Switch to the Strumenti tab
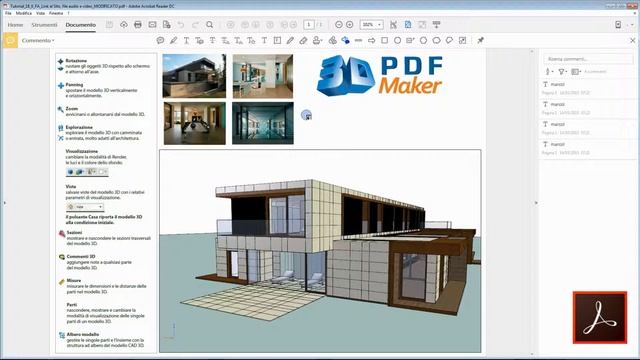Screen dimensions: 640x360 [x=44, y=25]
